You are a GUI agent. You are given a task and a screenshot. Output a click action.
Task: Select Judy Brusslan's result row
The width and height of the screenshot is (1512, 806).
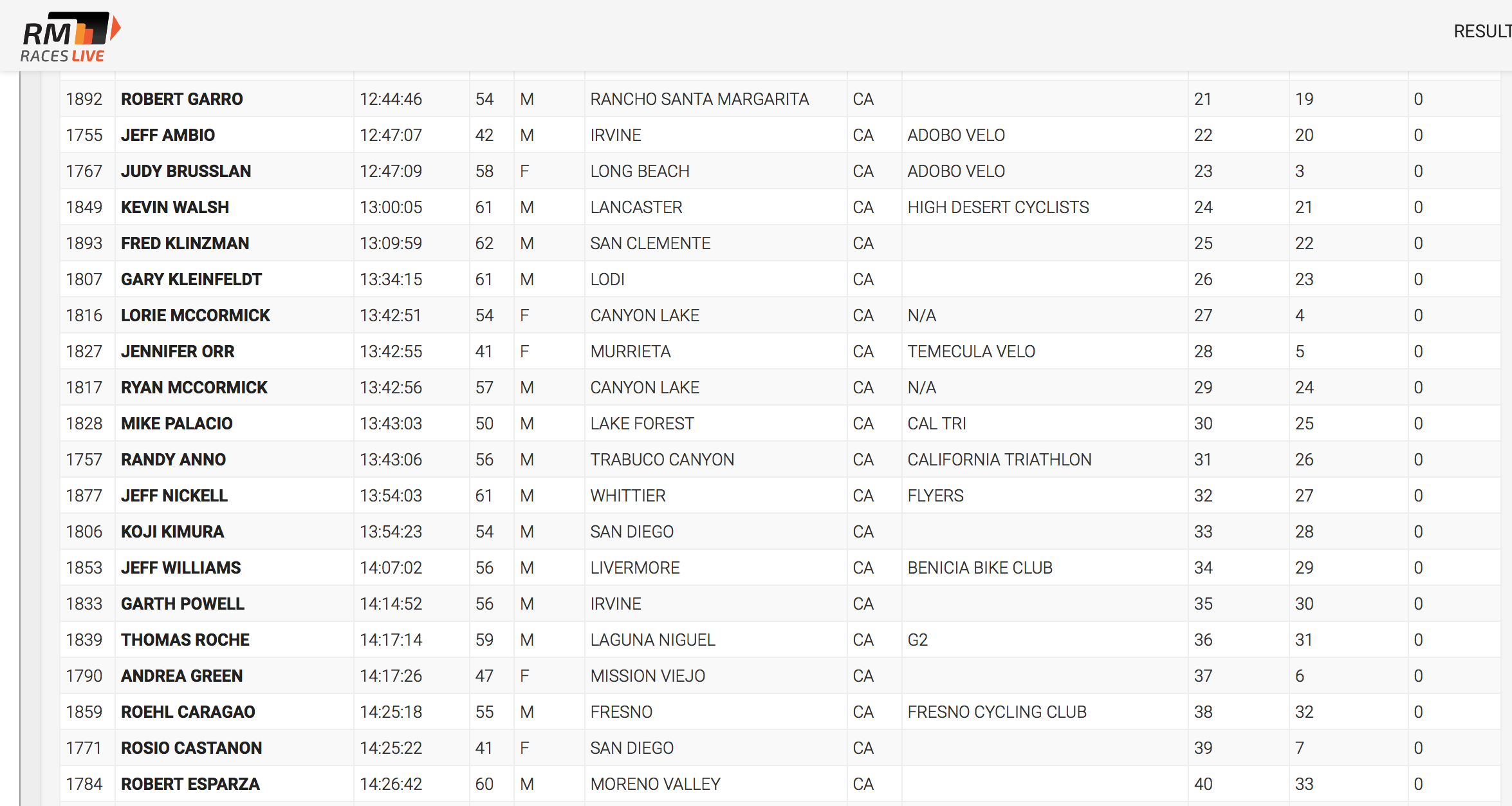click(x=185, y=171)
